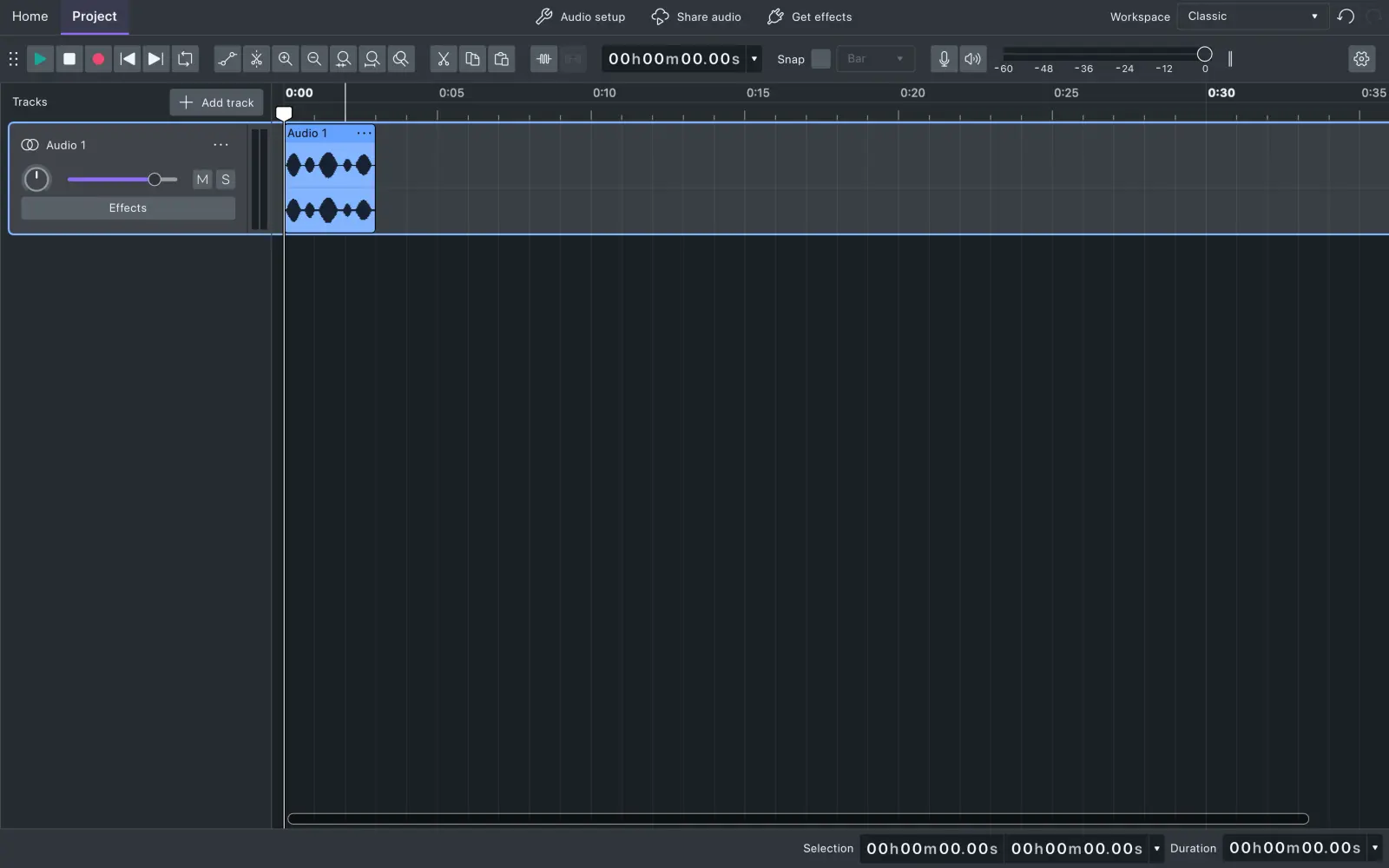Open the speaker playback level control
The image size is (1389, 868).
point(973,59)
